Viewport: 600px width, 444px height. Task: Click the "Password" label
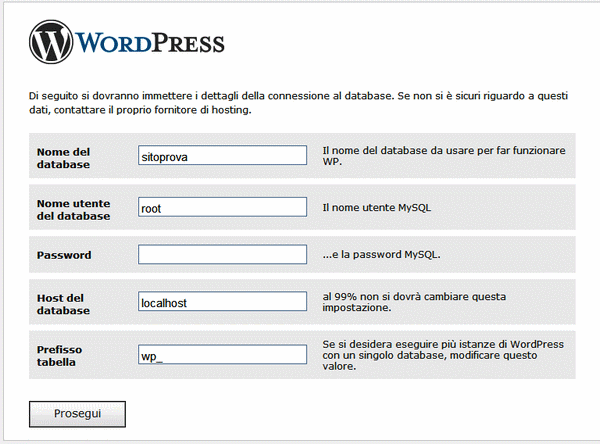pos(64,255)
